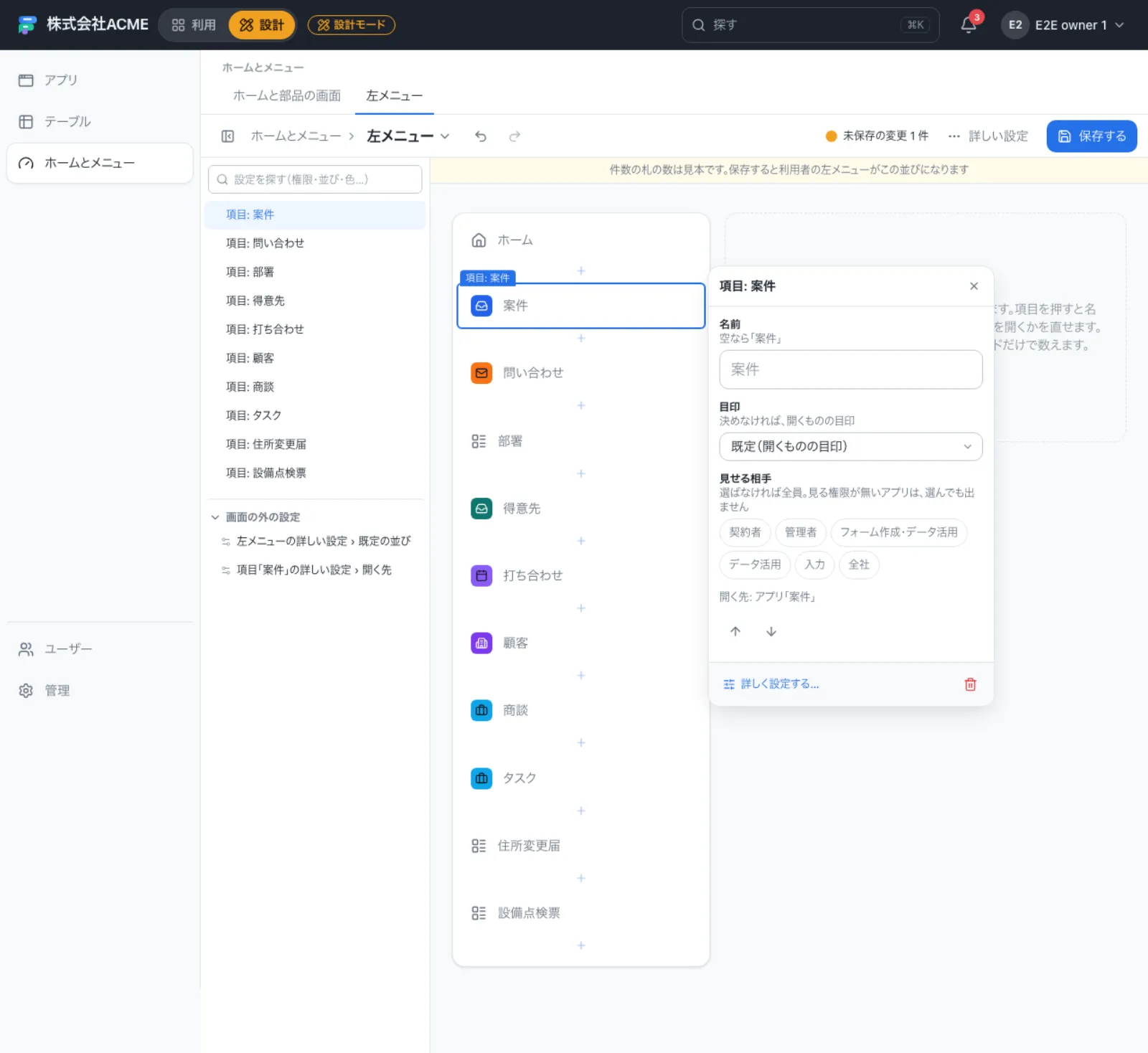
Task: Move 案件 item up with arrow
Action: (x=735, y=631)
